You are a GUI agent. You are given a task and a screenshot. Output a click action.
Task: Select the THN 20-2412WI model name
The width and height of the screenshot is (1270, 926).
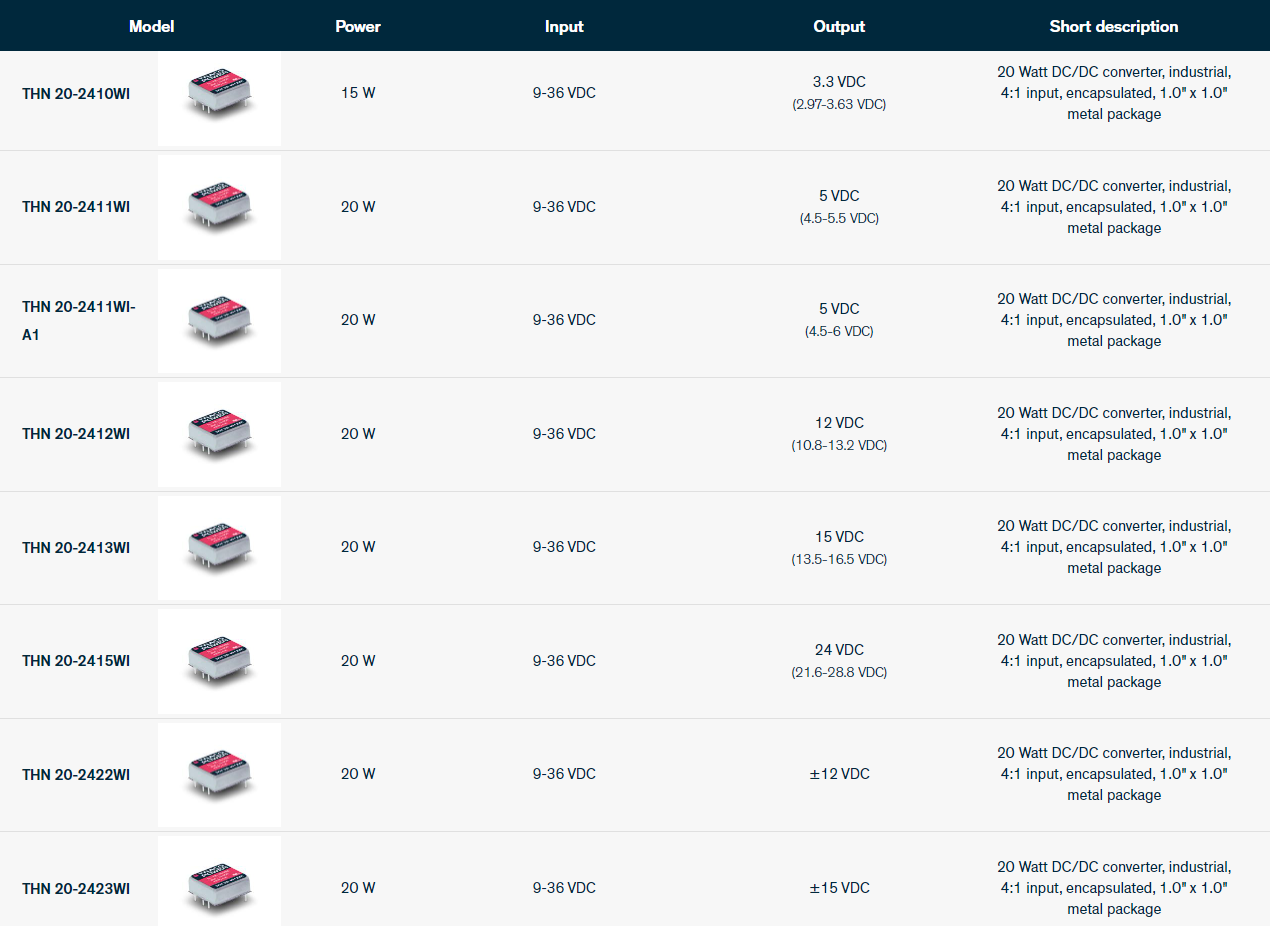(76, 434)
